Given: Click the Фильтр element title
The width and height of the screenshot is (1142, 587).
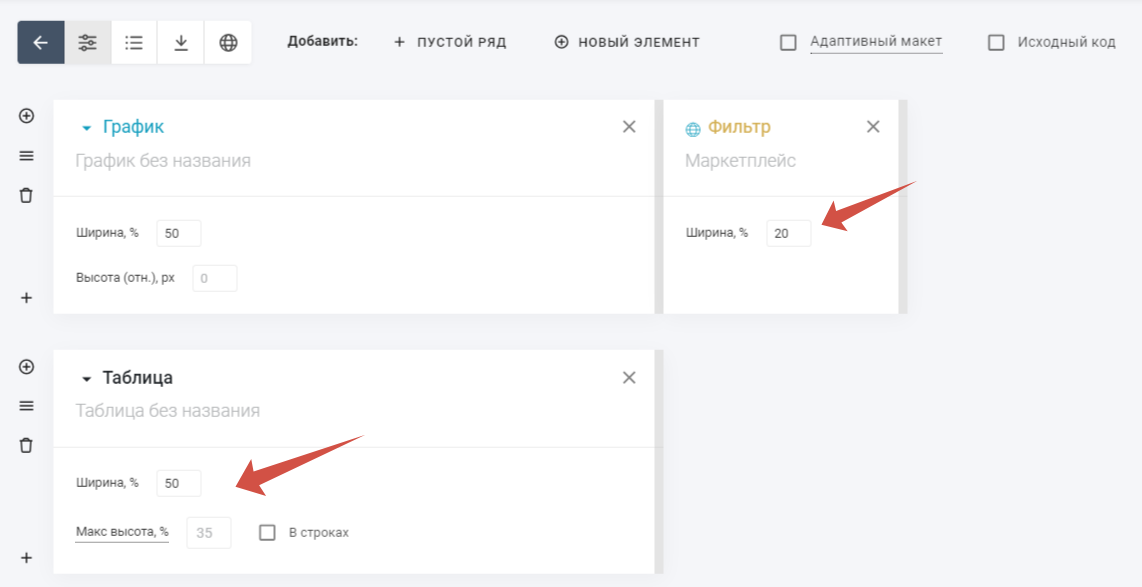Looking at the screenshot, I should click(x=739, y=127).
